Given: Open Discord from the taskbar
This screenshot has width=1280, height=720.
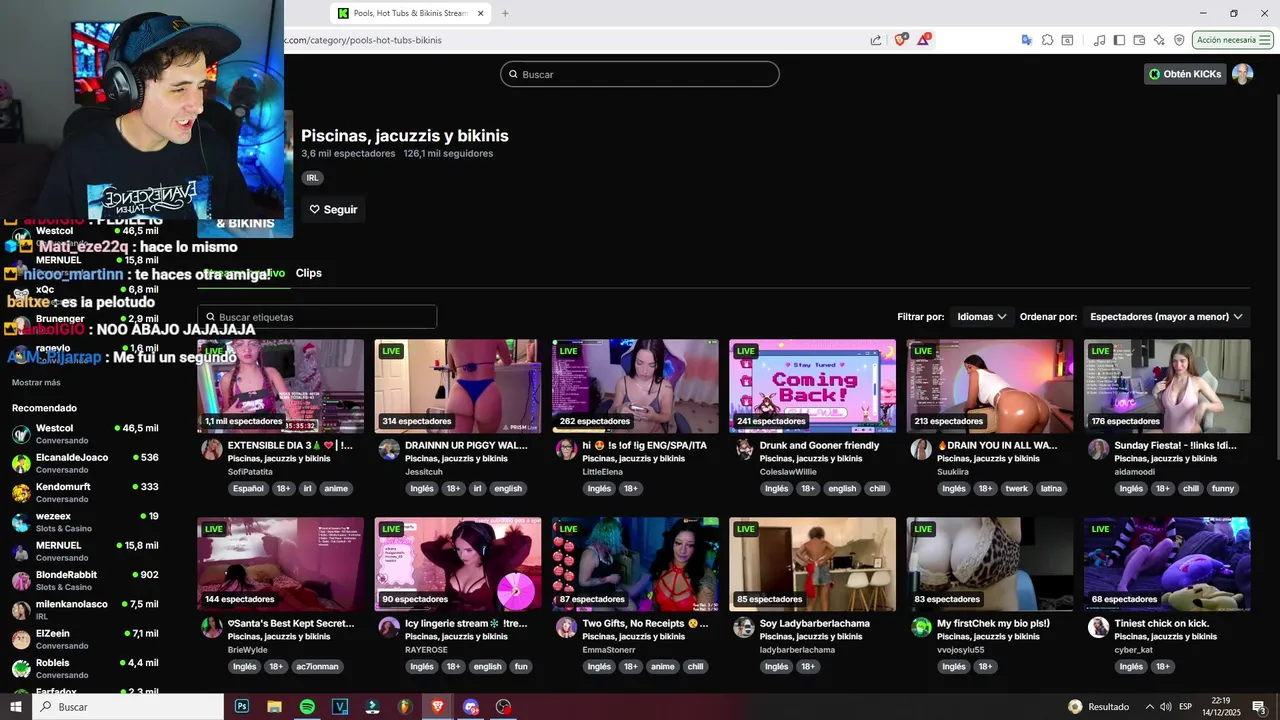Looking at the screenshot, I should (x=470, y=707).
